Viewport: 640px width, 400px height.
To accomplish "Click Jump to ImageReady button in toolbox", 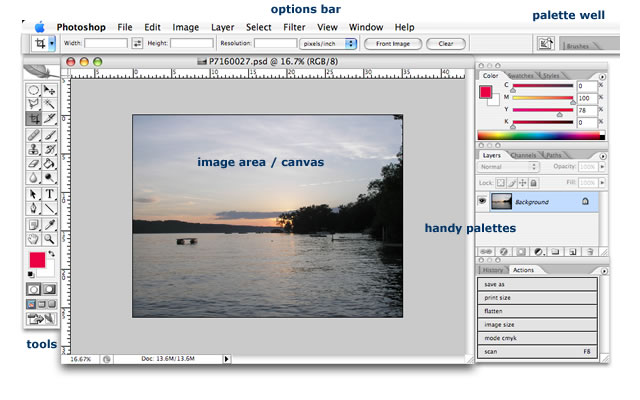I will [41, 318].
